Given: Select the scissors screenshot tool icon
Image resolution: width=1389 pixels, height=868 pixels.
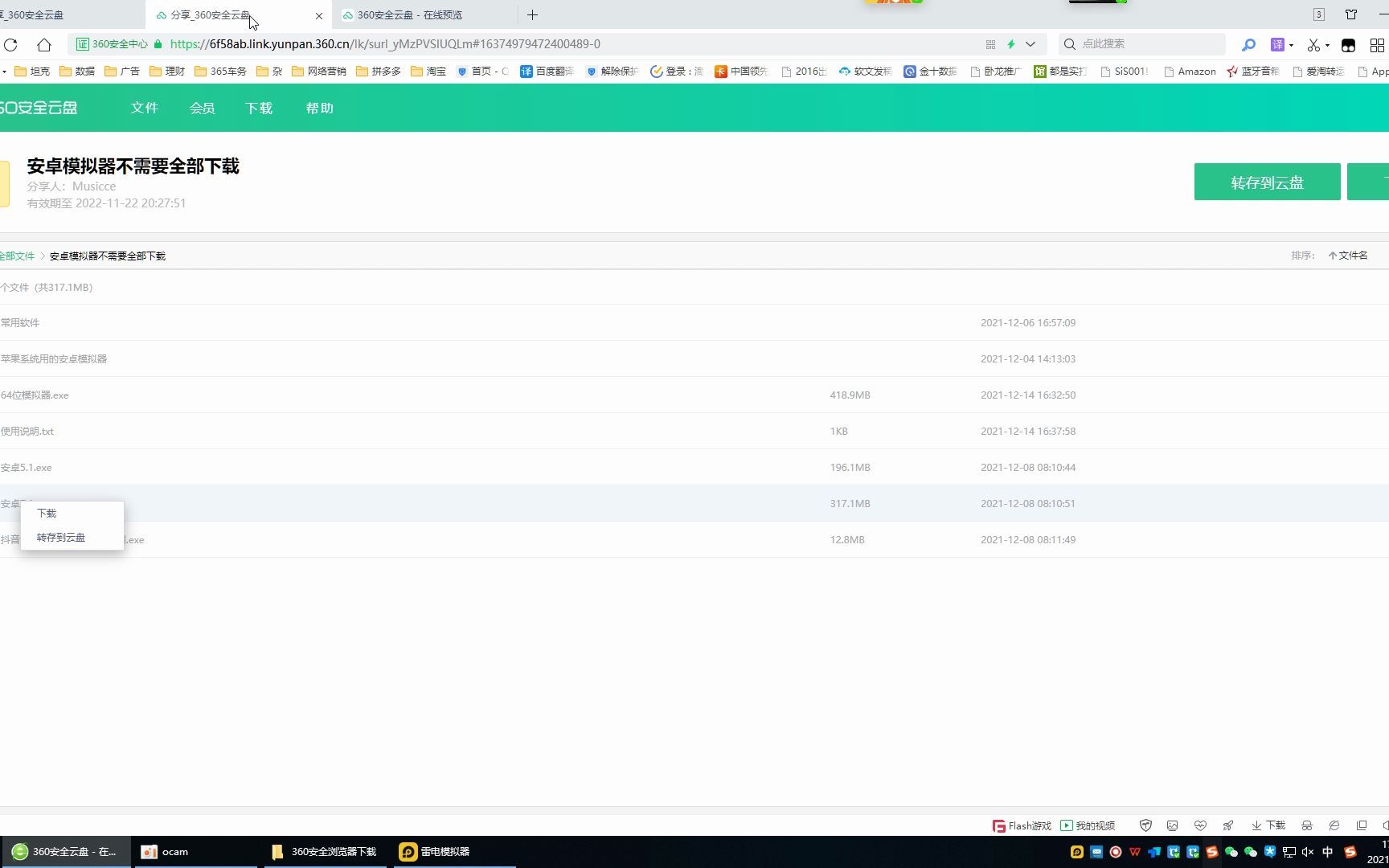Looking at the screenshot, I should [x=1313, y=45].
